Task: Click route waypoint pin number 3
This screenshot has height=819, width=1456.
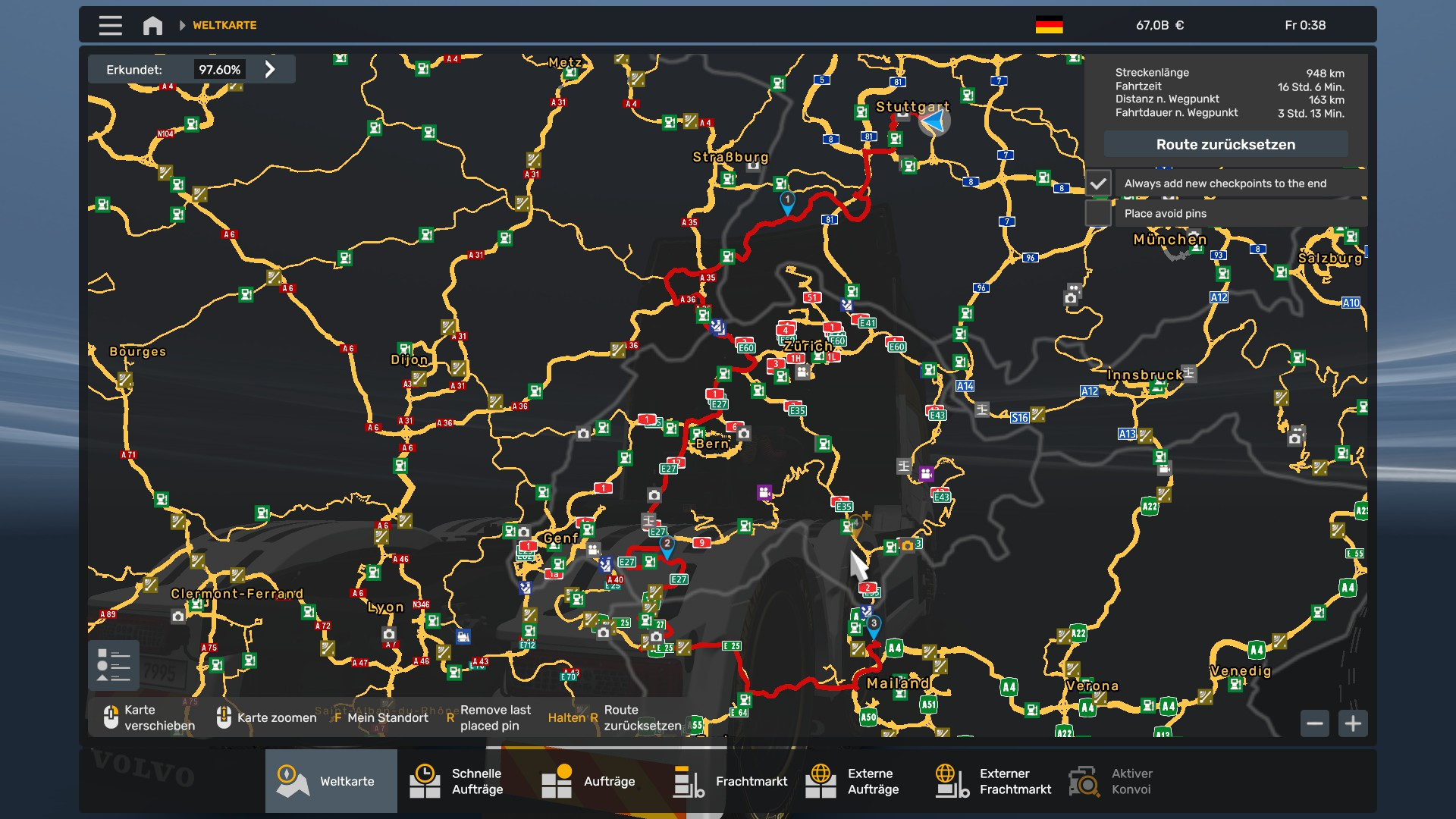Action: (874, 626)
